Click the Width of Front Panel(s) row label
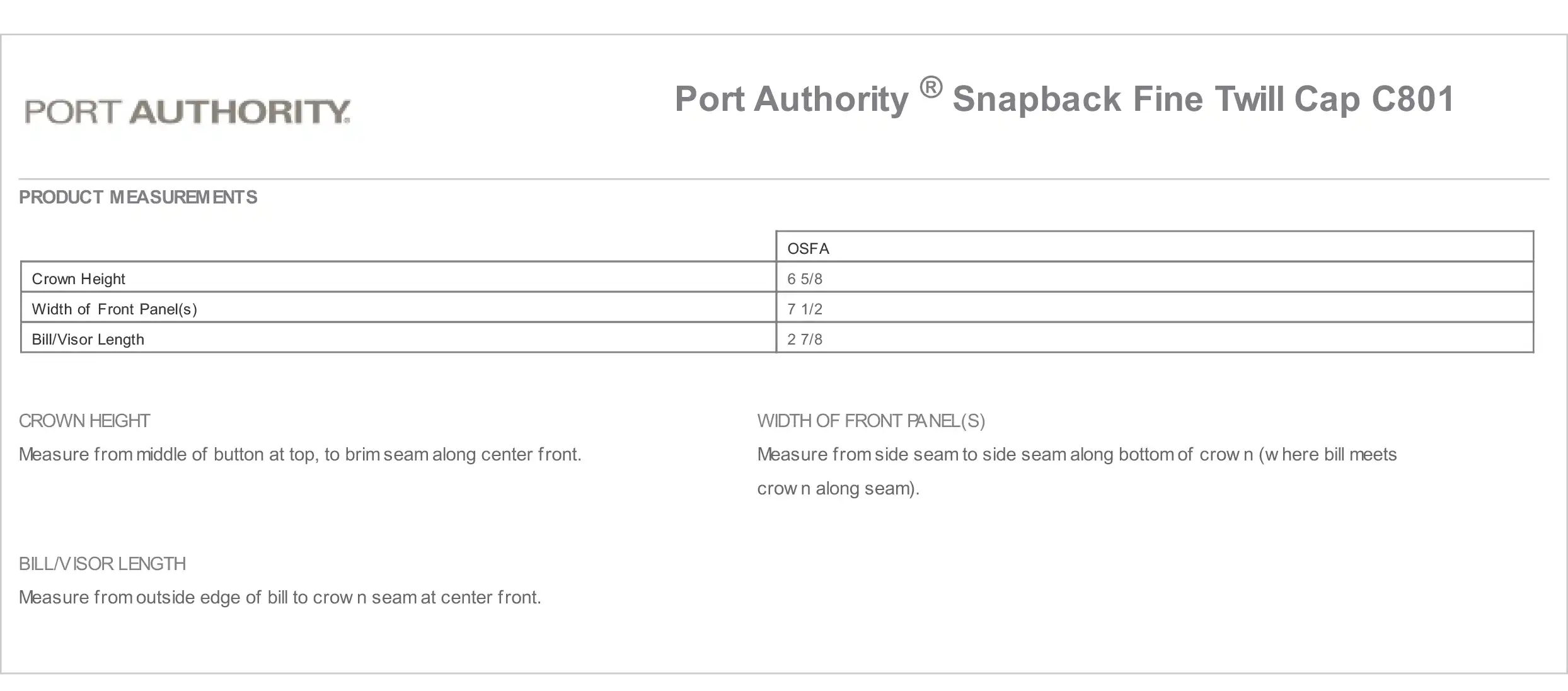1568x691 pixels. pyautogui.click(x=114, y=309)
